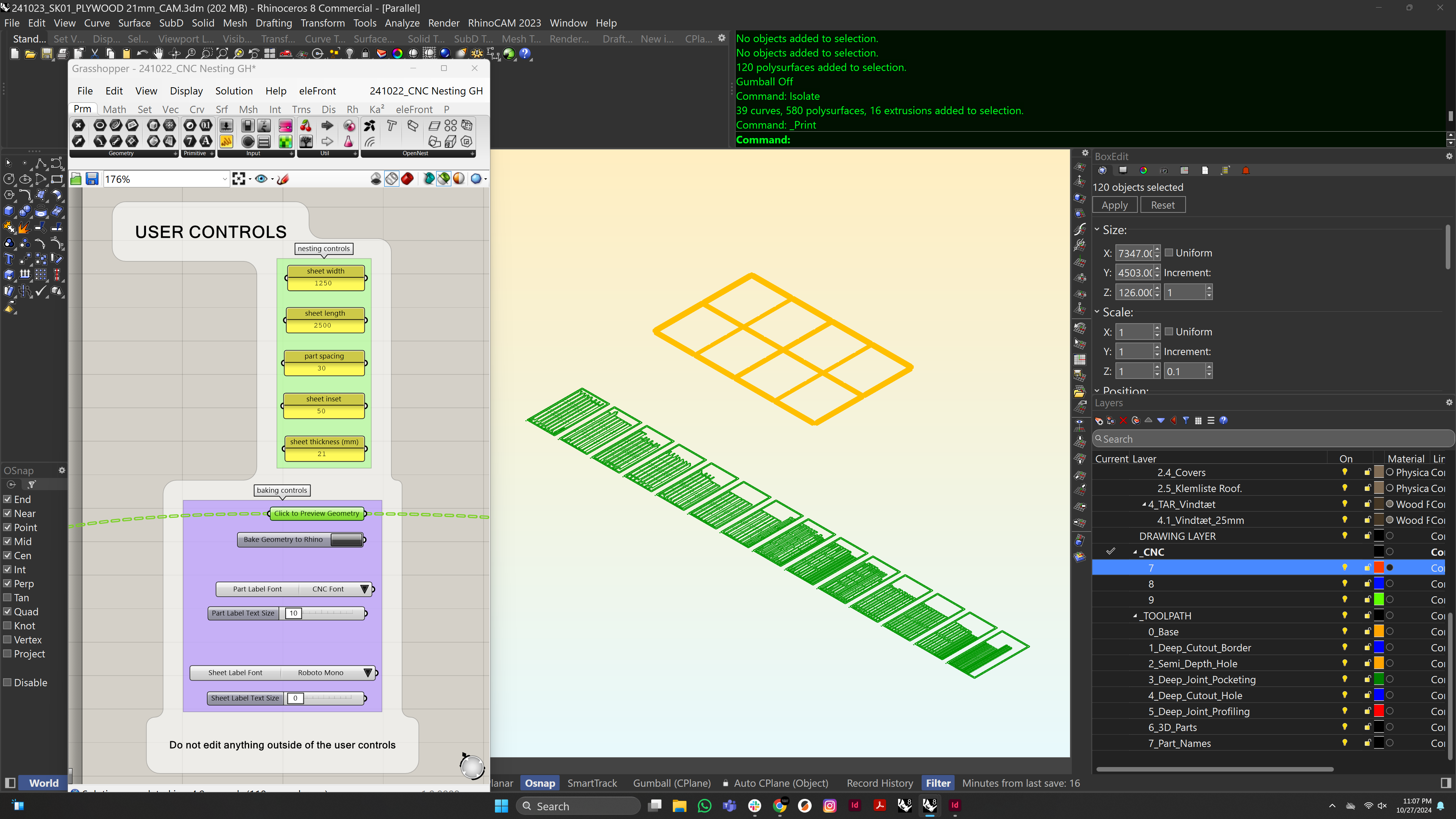
Task: Click the Grasshopper save file icon
Action: [92, 179]
